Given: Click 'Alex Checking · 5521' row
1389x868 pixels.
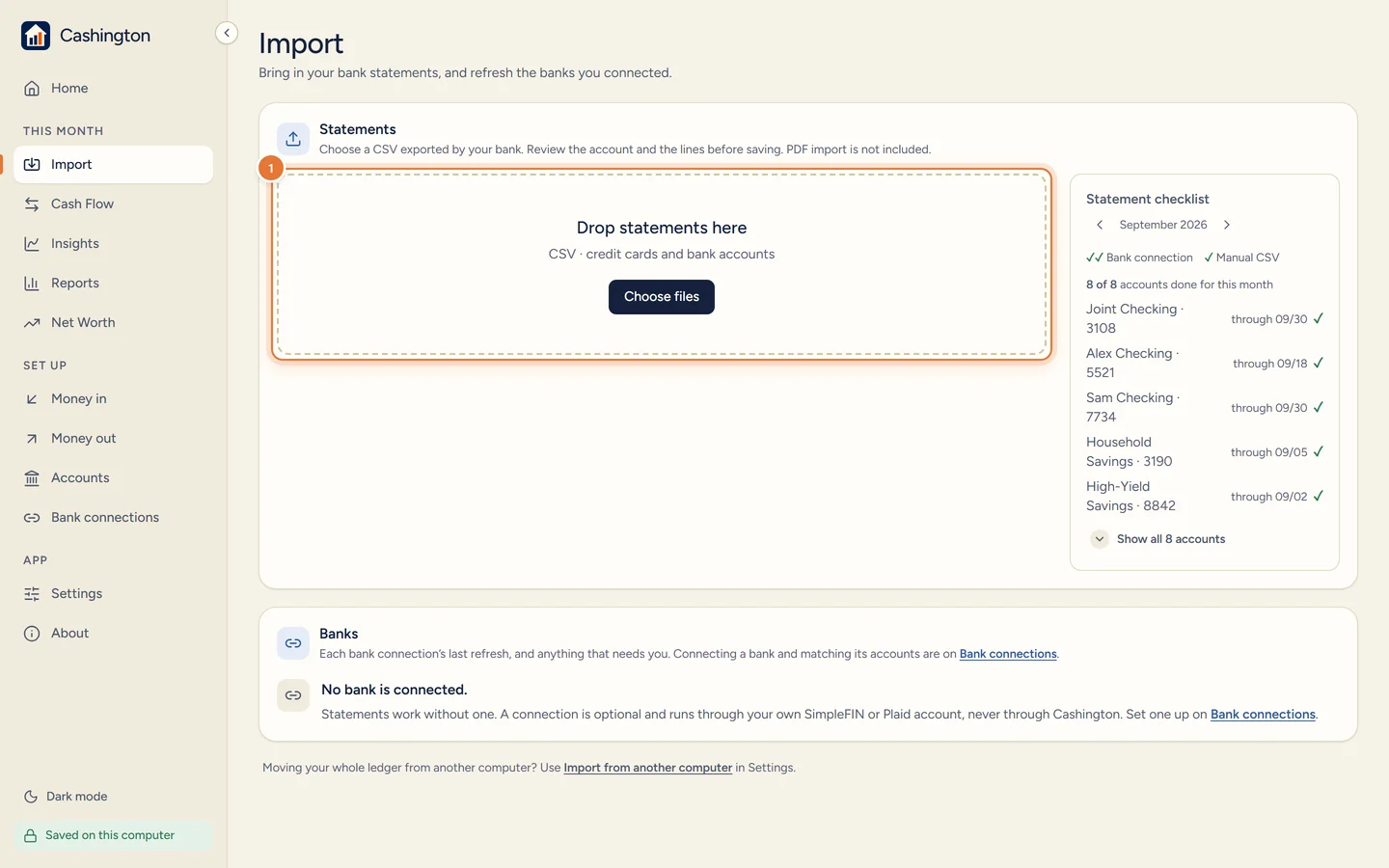Looking at the screenshot, I should [x=1205, y=363].
